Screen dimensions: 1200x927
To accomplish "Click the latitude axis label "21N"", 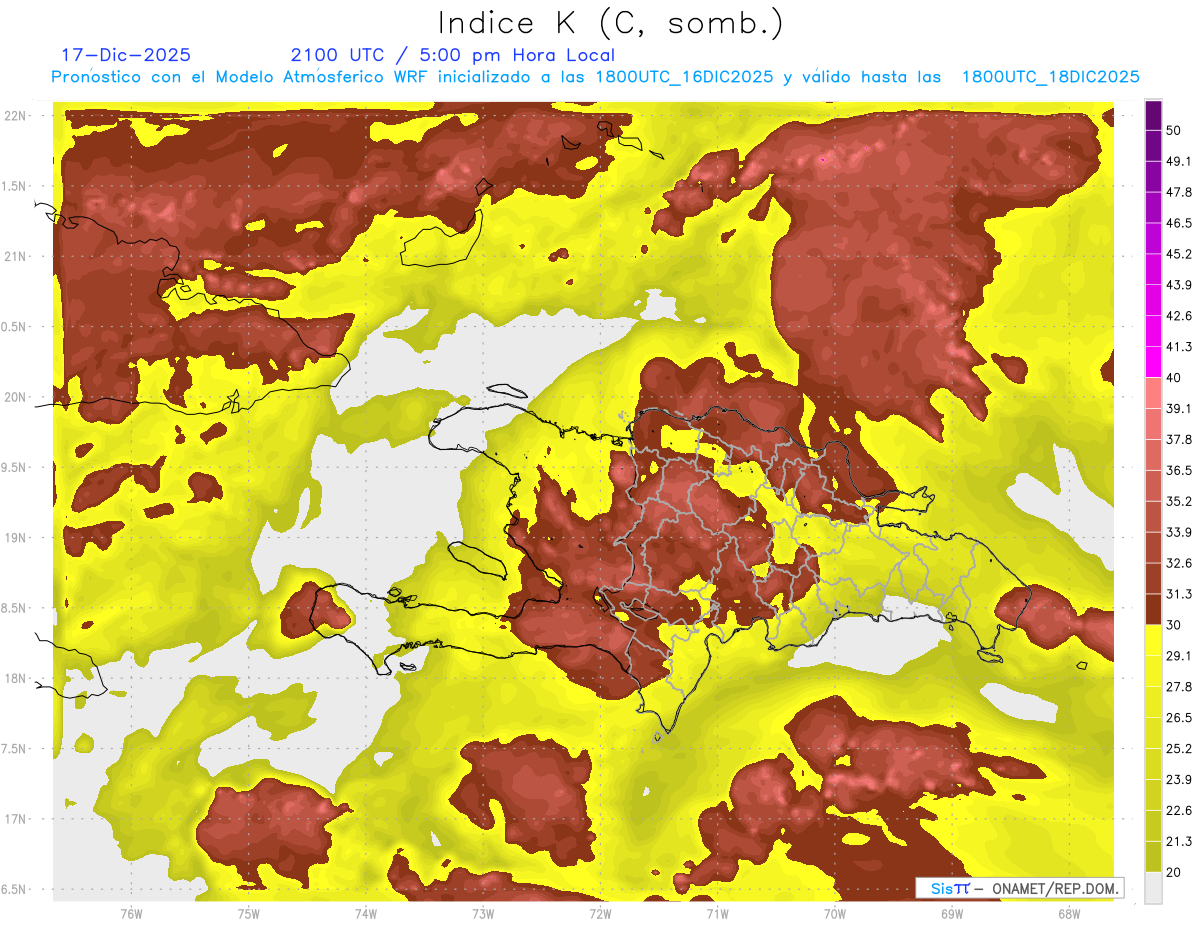I will click(15, 257).
